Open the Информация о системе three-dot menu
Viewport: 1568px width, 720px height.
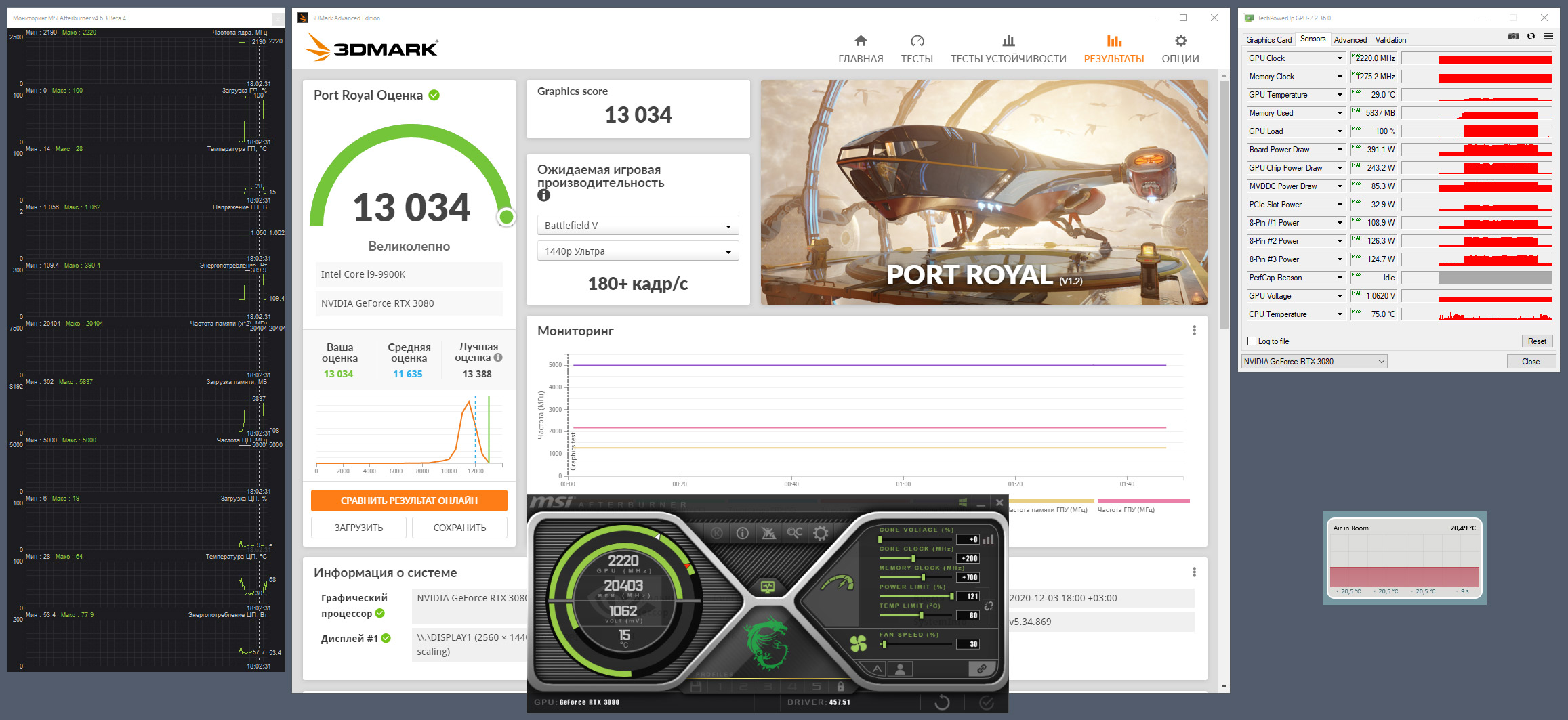(x=1194, y=572)
